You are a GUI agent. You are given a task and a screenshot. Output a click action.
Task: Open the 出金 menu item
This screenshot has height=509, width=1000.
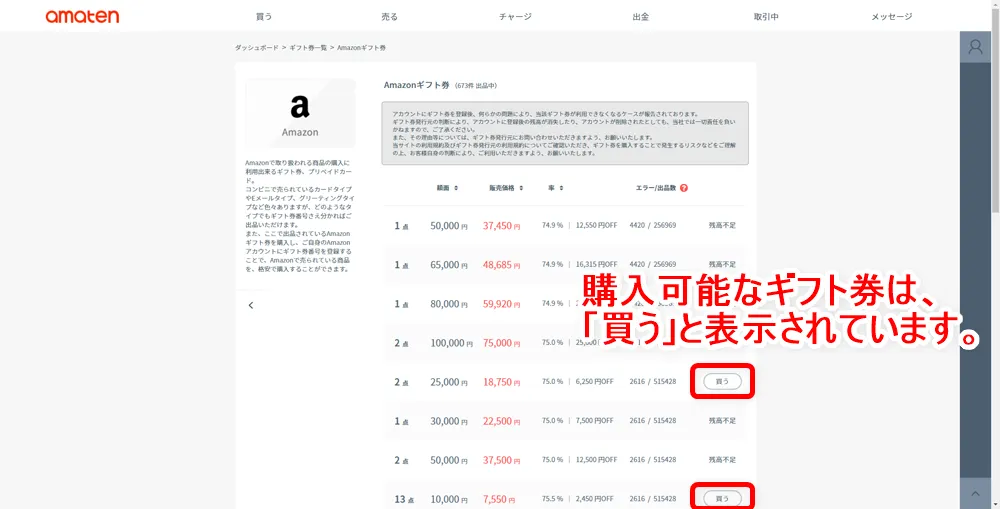click(641, 17)
